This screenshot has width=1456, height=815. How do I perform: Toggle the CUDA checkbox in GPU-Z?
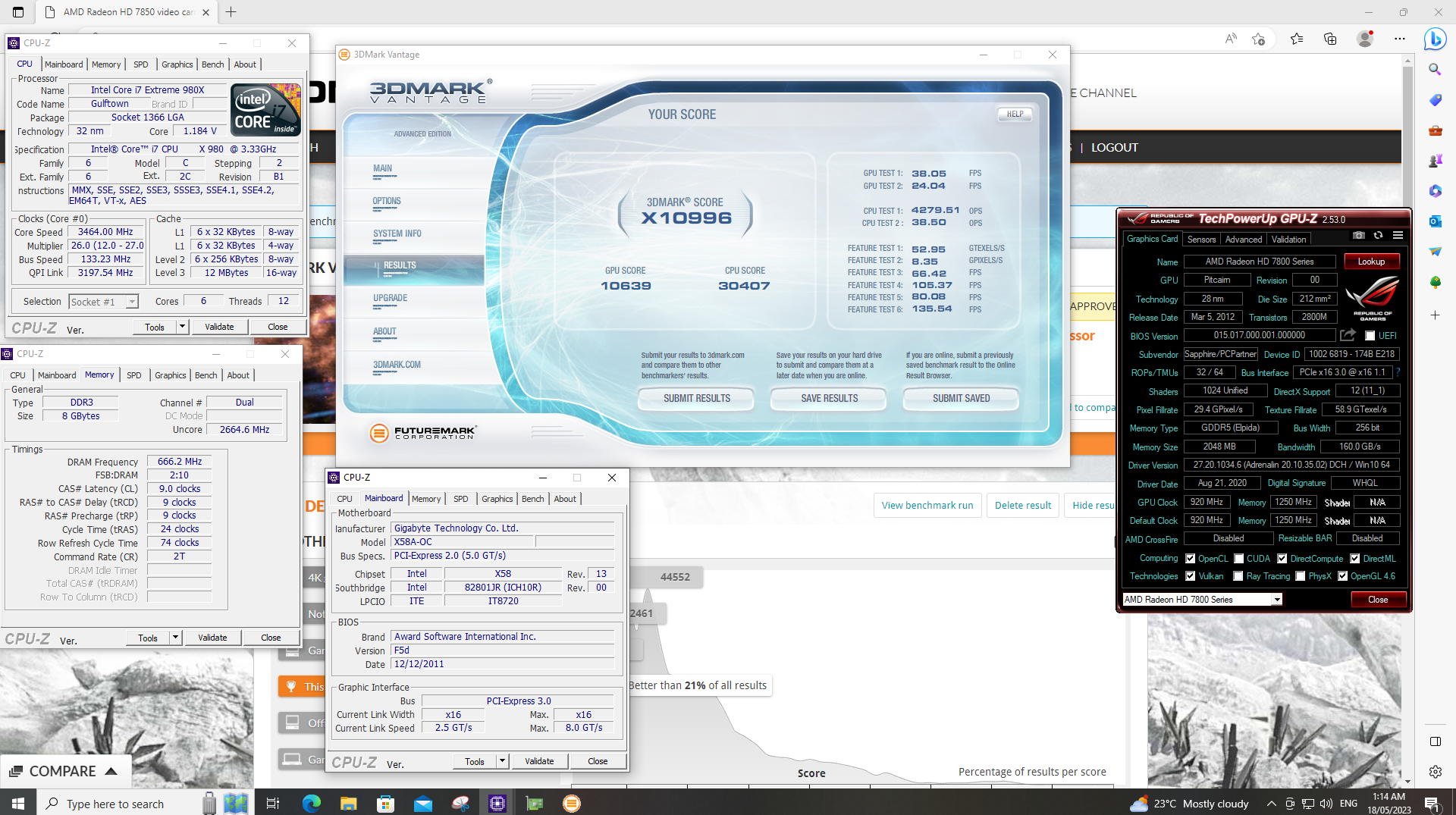click(1238, 559)
